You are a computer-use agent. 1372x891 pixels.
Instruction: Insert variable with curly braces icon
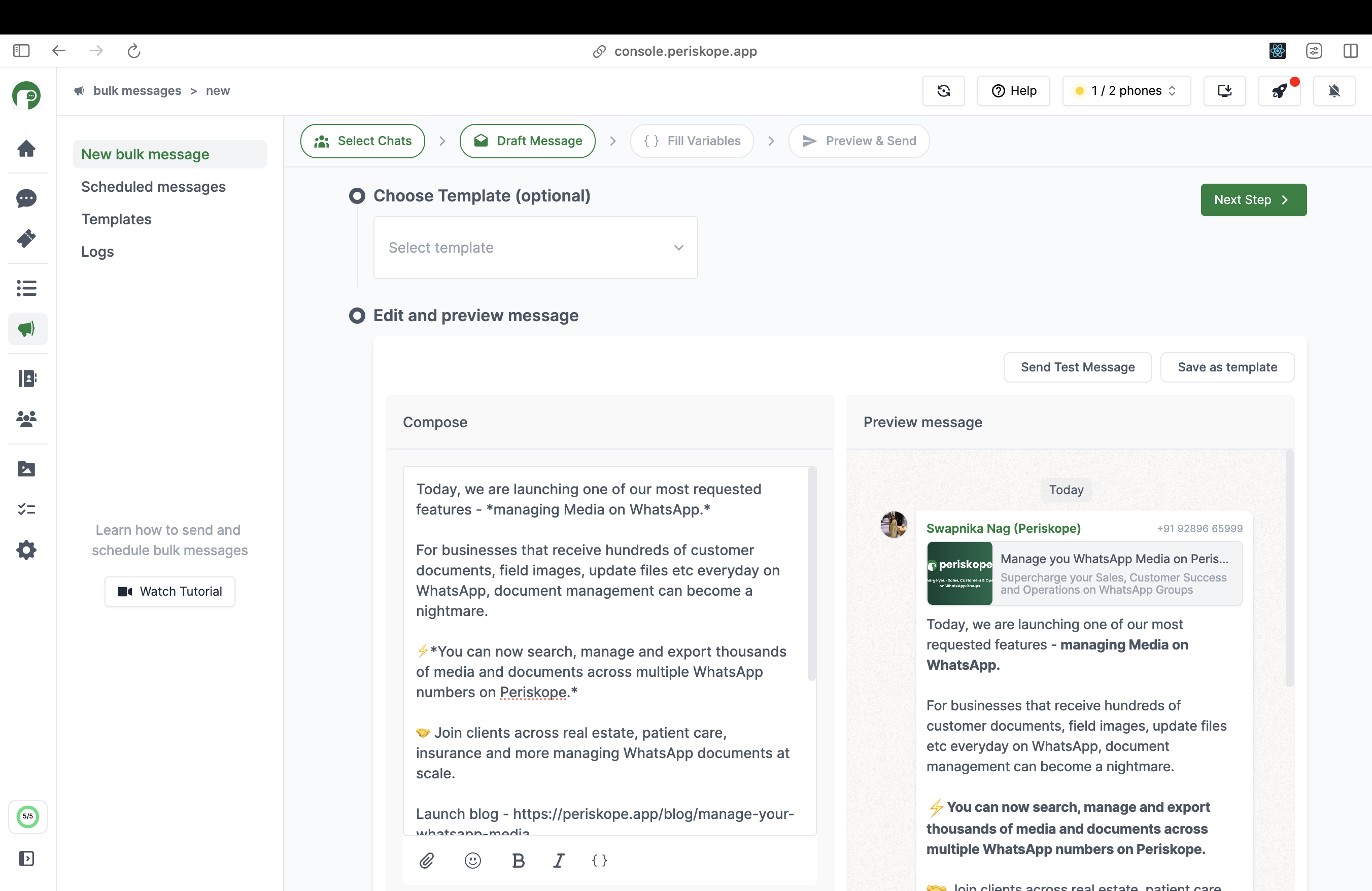[600, 861]
